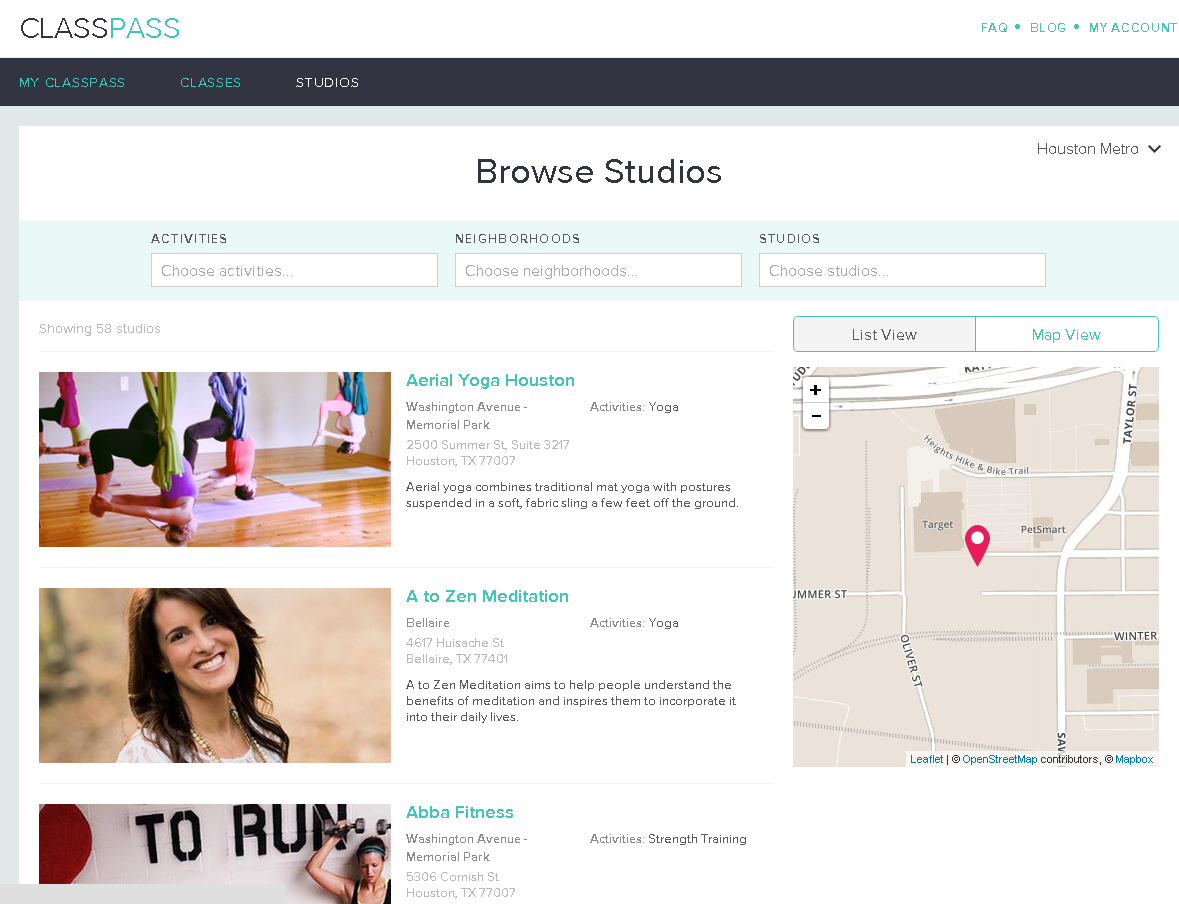Open the Houston Metro city dropdown
1179x904 pixels.
pos(1099,149)
